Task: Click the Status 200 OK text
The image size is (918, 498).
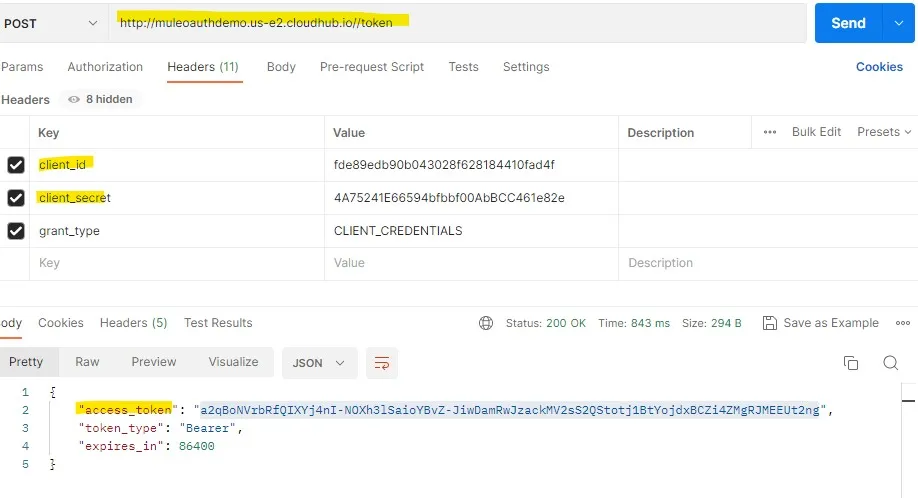Action: (546, 323)
